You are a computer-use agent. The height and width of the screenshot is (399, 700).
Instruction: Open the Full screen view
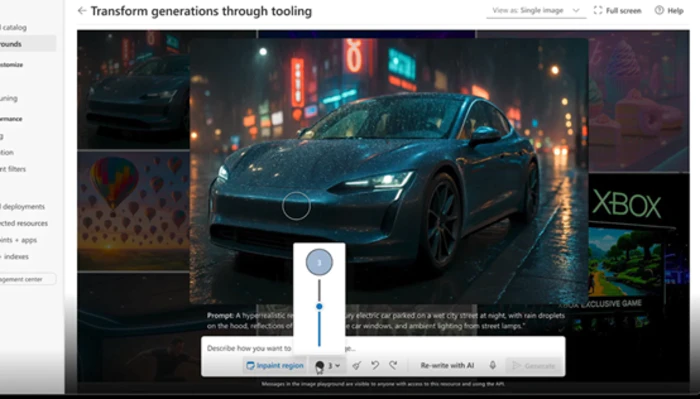617,11
